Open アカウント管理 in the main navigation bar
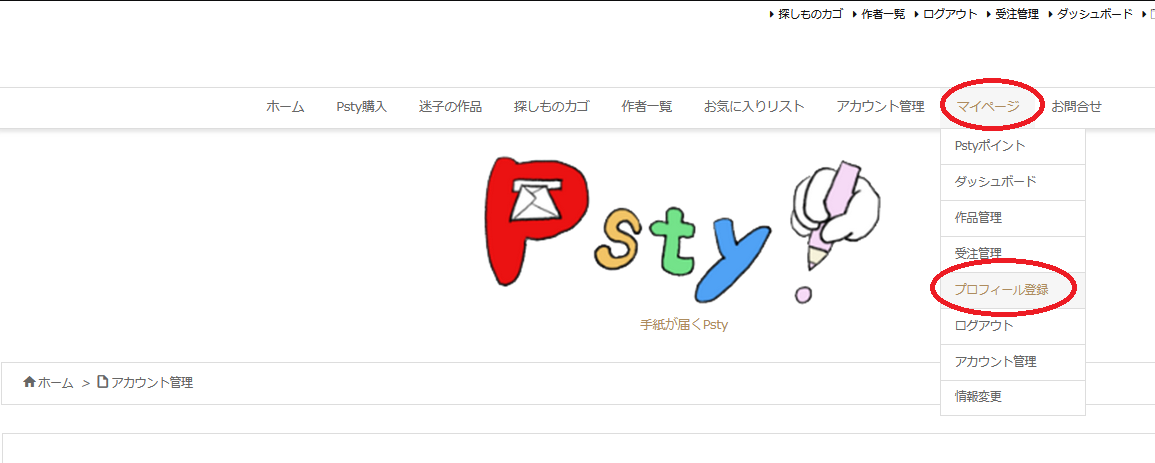This screenshot has height=463, width=1155. click(880, 107)
